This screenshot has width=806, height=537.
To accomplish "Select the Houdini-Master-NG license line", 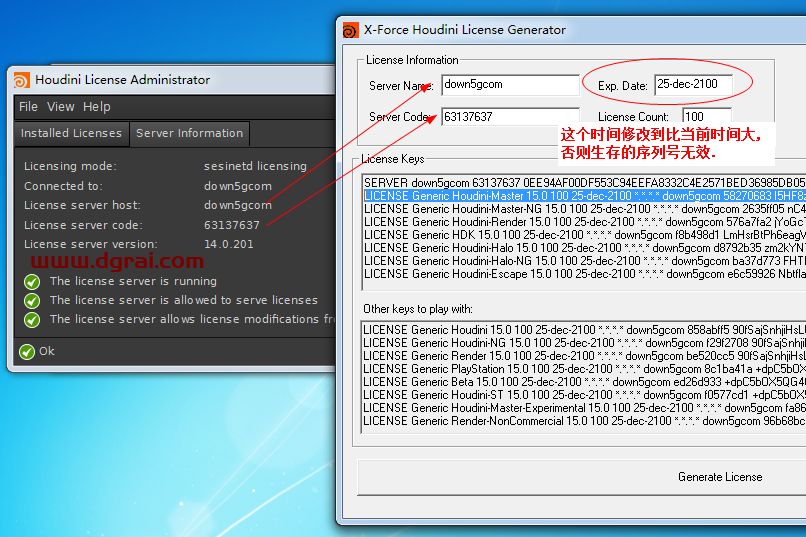I will coord(584,209).
